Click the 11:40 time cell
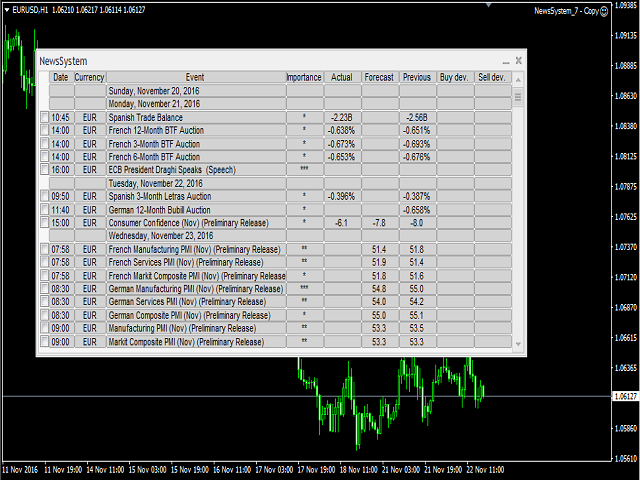Viewport: 640px width, 480px height. 60,210
